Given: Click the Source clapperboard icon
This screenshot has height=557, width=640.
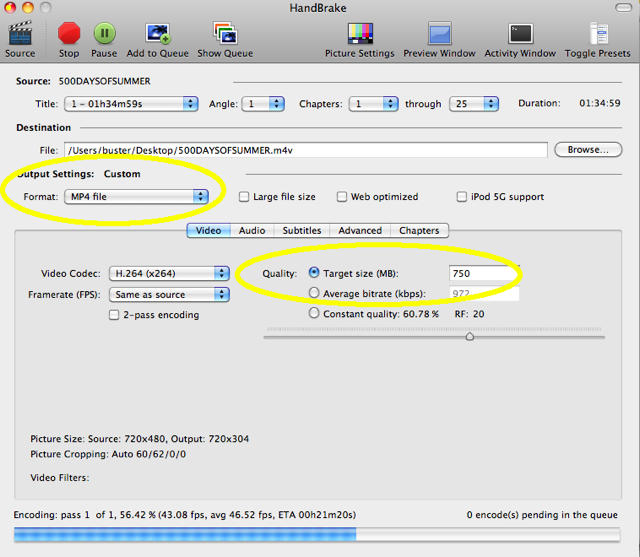Looking at the screenshot, I should 19,34.
